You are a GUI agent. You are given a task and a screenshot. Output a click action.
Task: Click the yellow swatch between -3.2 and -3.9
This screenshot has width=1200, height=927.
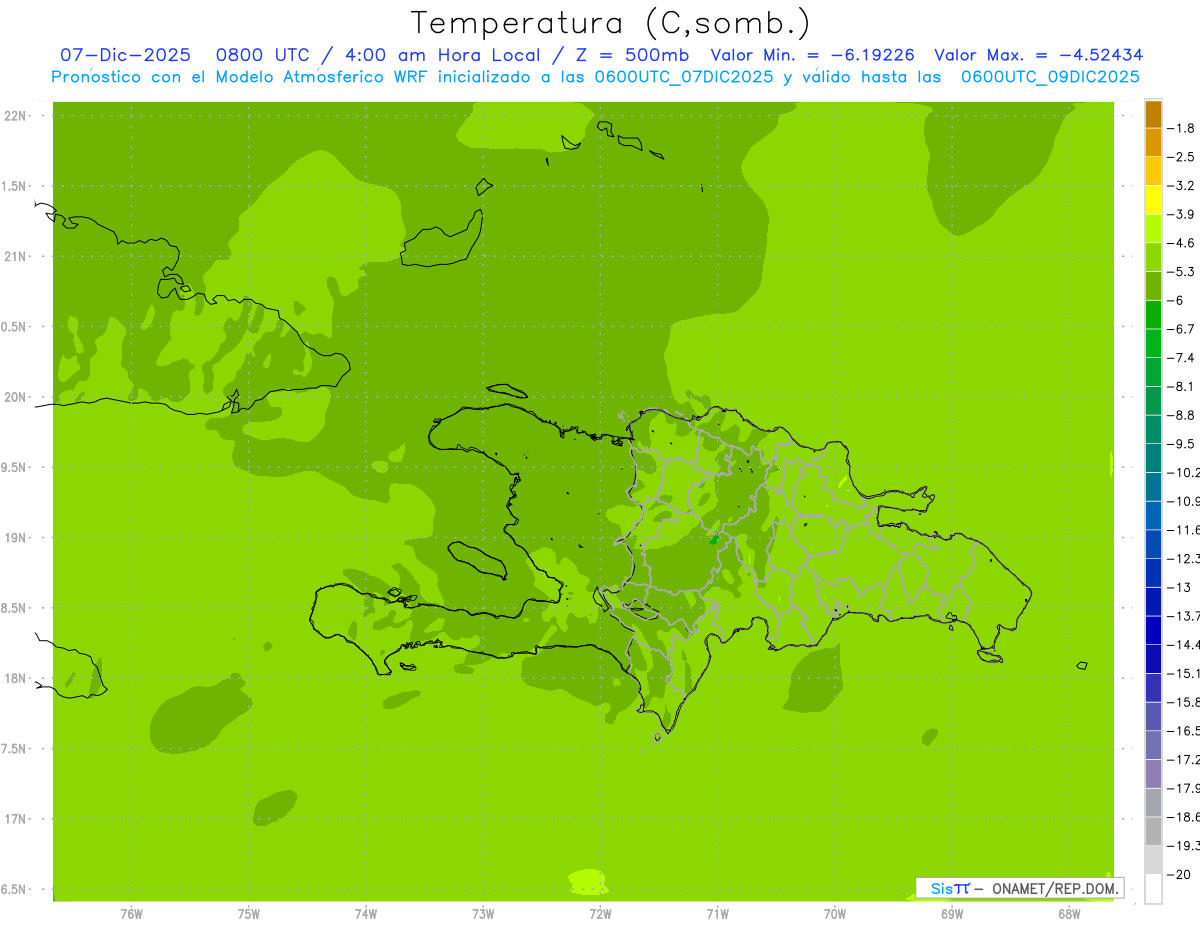click(x=1153, y=200)
